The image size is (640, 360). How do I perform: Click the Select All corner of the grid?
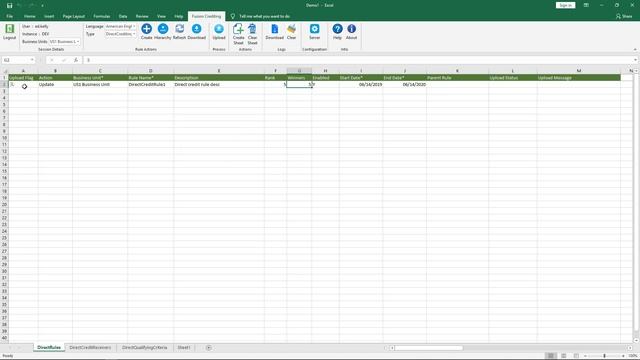[4, 71]
